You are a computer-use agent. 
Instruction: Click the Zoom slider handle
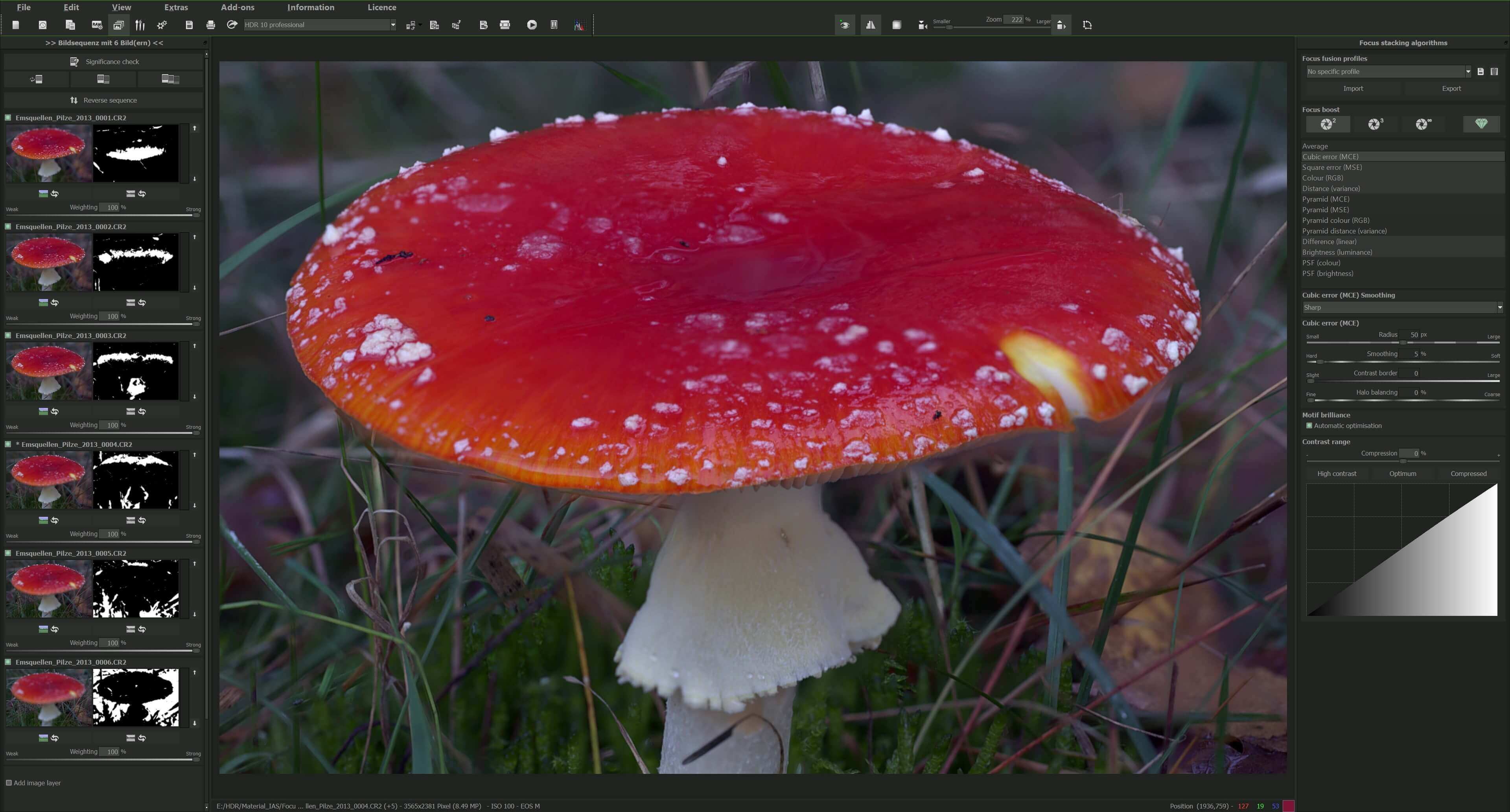(949, 28)
